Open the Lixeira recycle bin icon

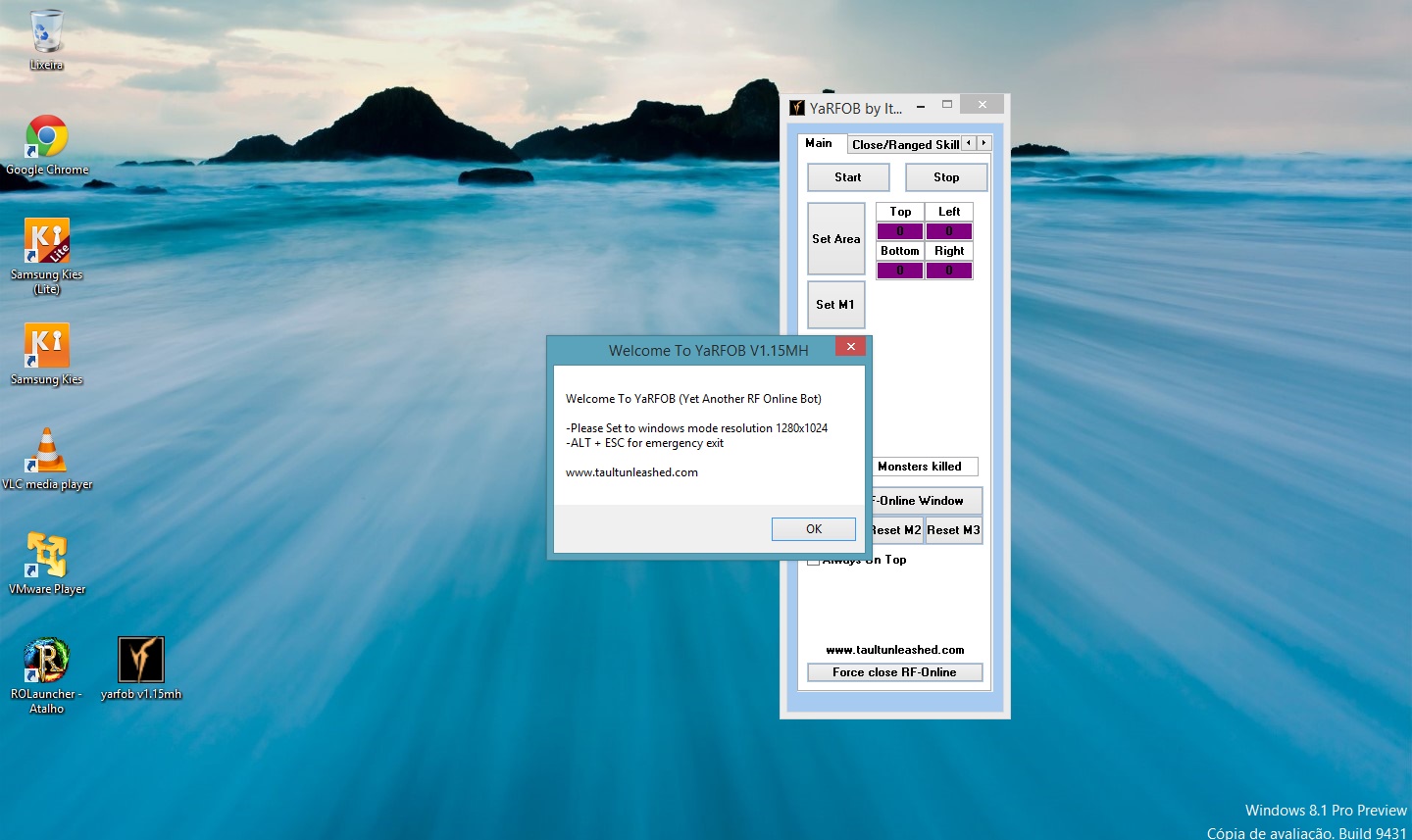pos(46,39)
